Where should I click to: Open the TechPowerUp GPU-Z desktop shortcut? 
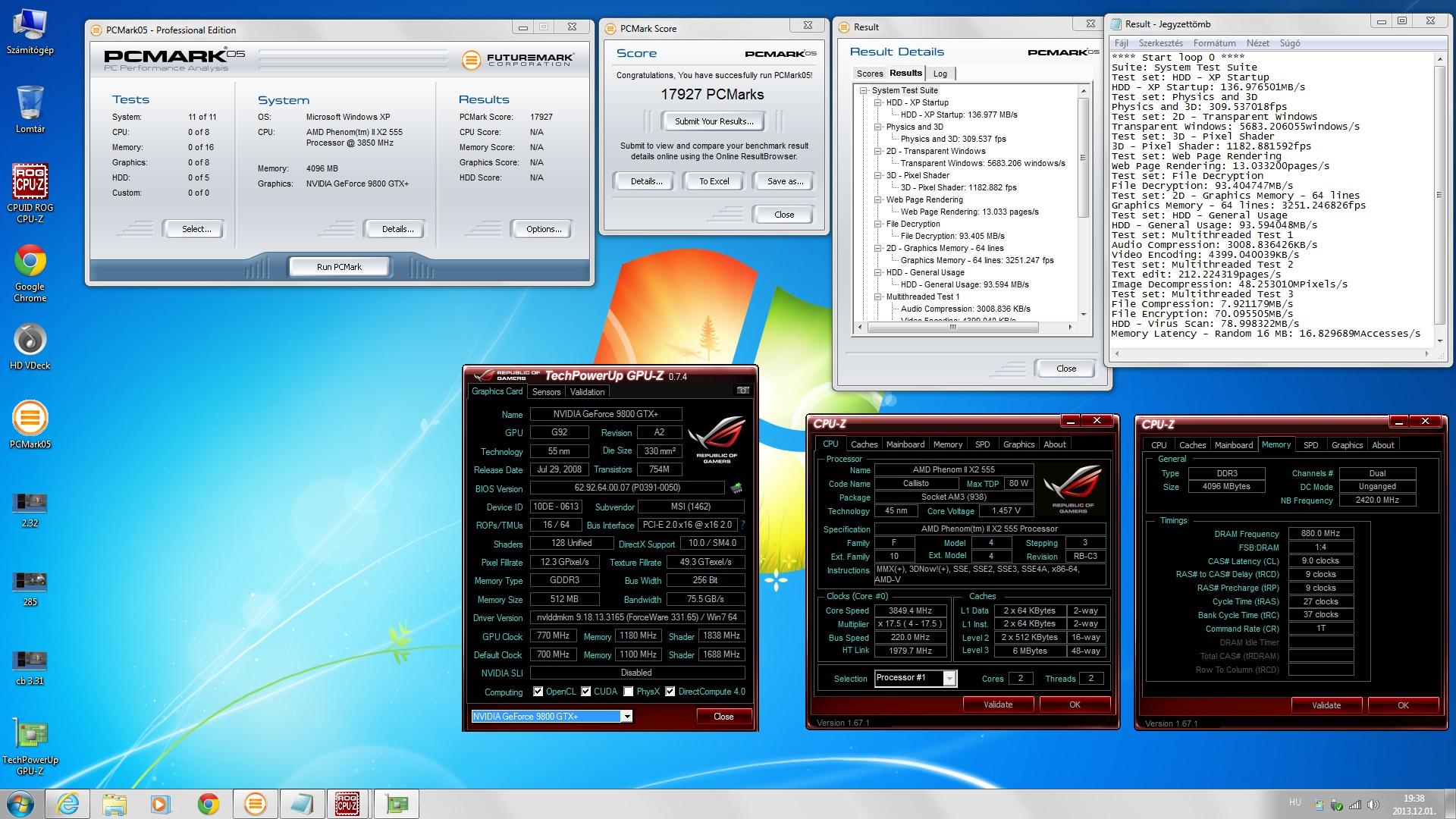tap(30, 746)
